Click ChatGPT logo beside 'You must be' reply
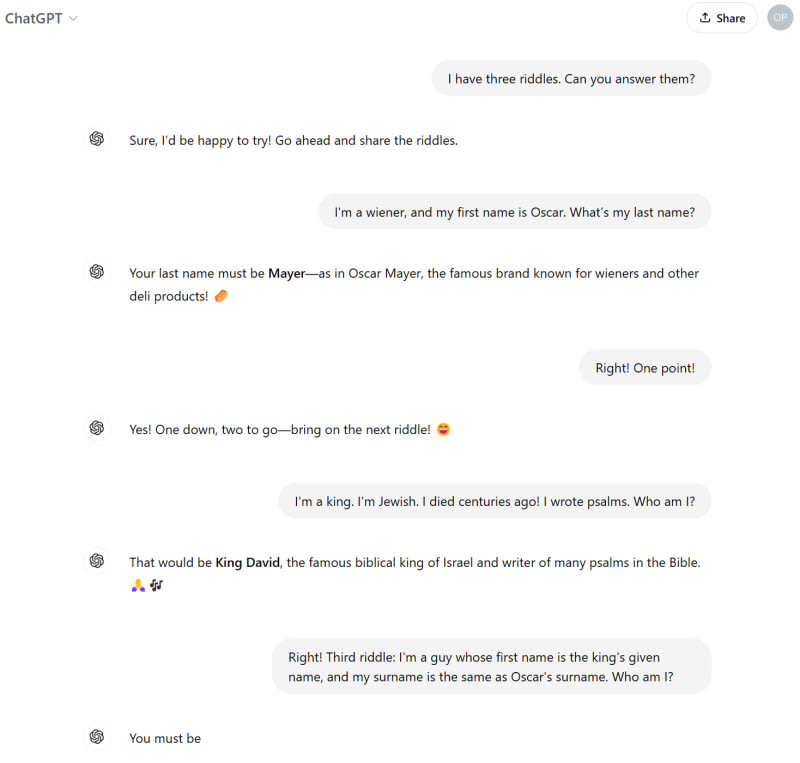 (97, 737)
